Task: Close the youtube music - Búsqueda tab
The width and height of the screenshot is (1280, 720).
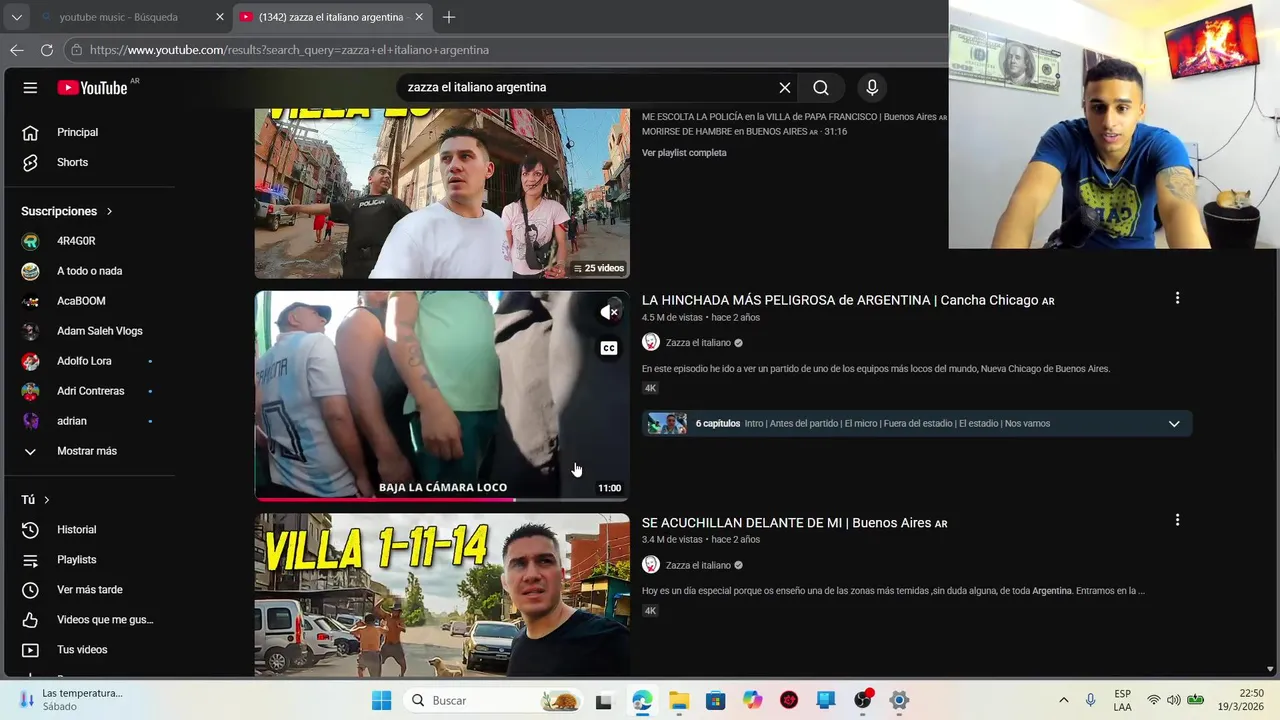Action: [220, 17]
